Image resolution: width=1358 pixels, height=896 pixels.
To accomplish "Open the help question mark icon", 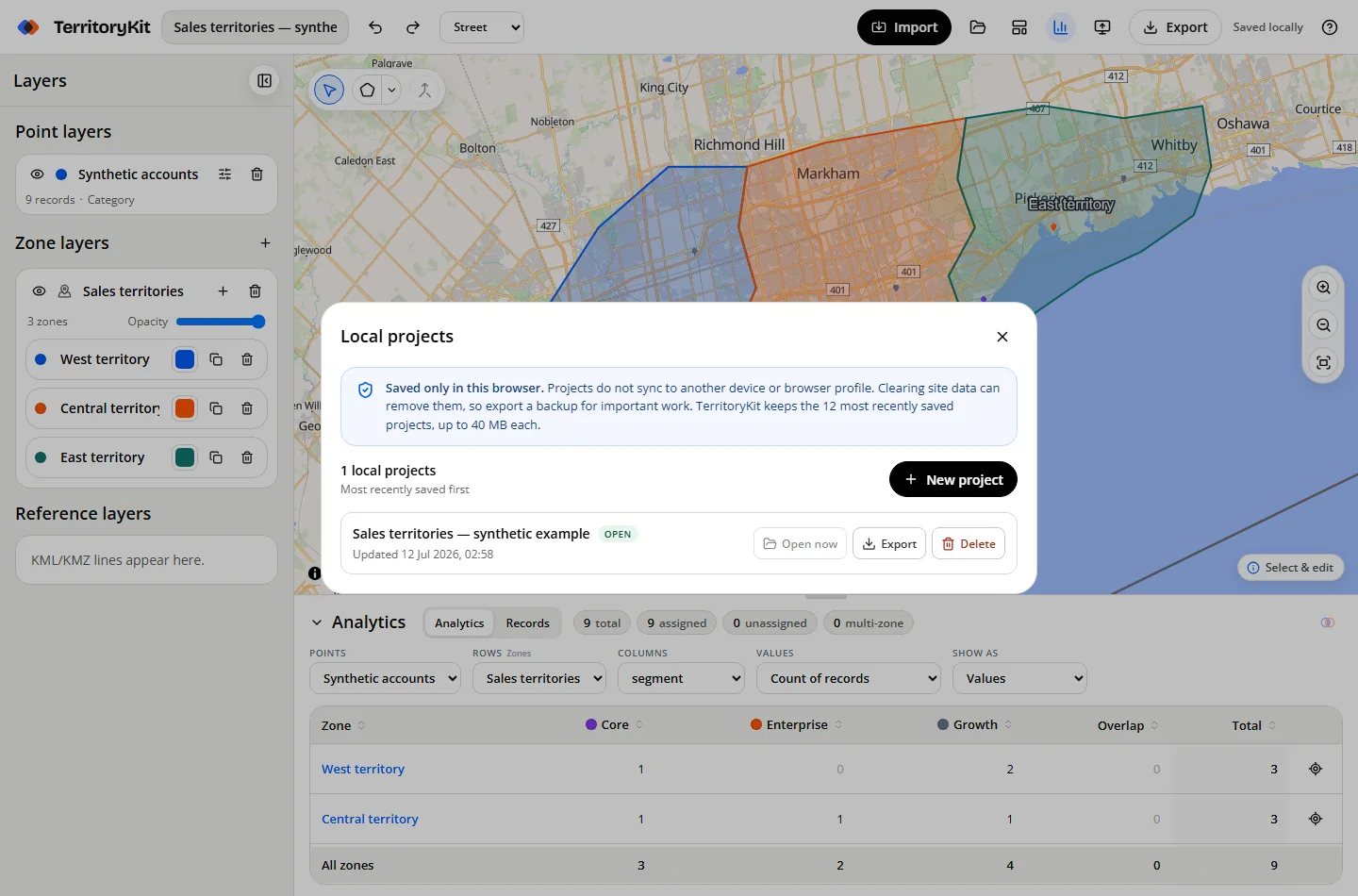I will [x=1330, y=27].
